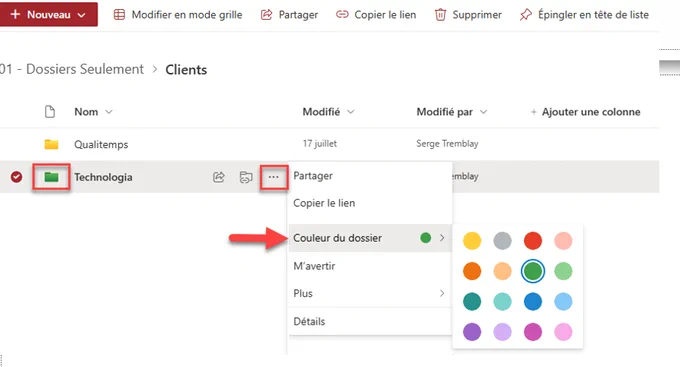Screen dimensions: 680x367
Task: Click the green Technologia folder icon
Action: [x=51, y=177]
